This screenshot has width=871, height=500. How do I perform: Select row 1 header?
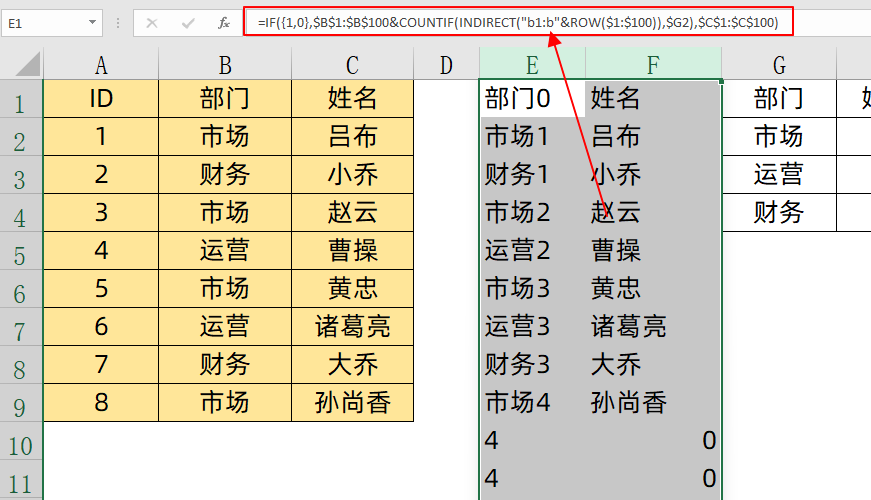(21, 99)
